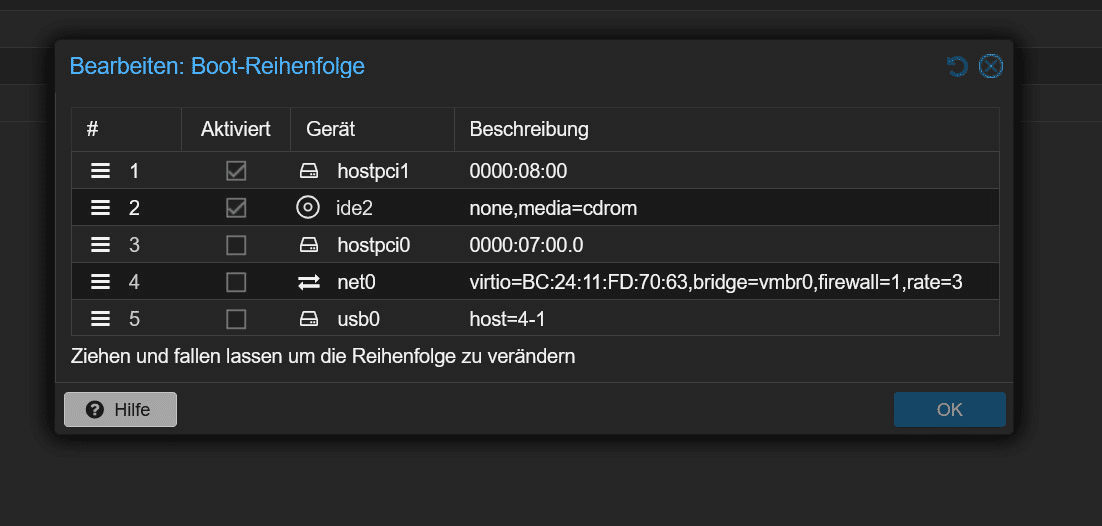Click drag handle icon of row 3
Viewport: 1102px width, 526px height.
tap(101, 245)
